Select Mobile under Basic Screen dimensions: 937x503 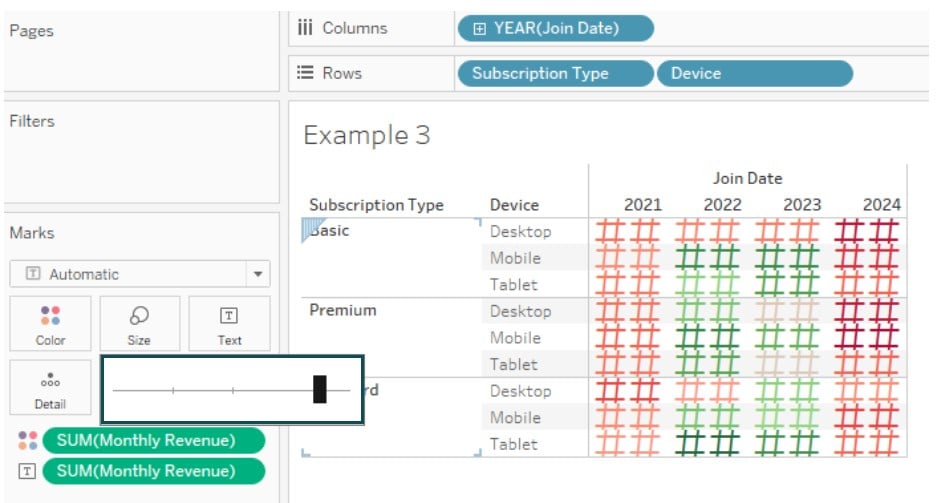tap(515, 258)
